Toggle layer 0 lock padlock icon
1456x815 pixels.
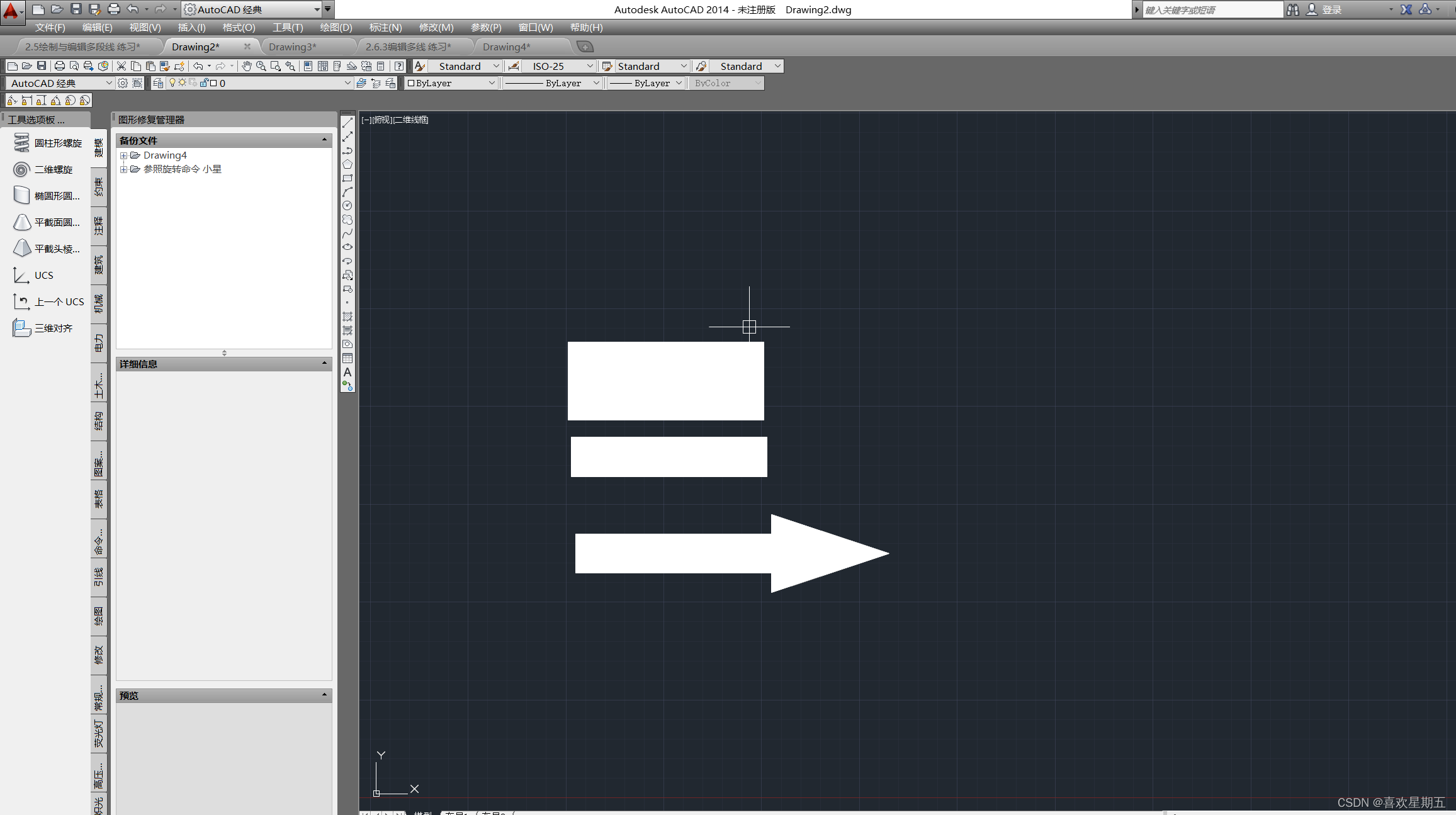204,83
